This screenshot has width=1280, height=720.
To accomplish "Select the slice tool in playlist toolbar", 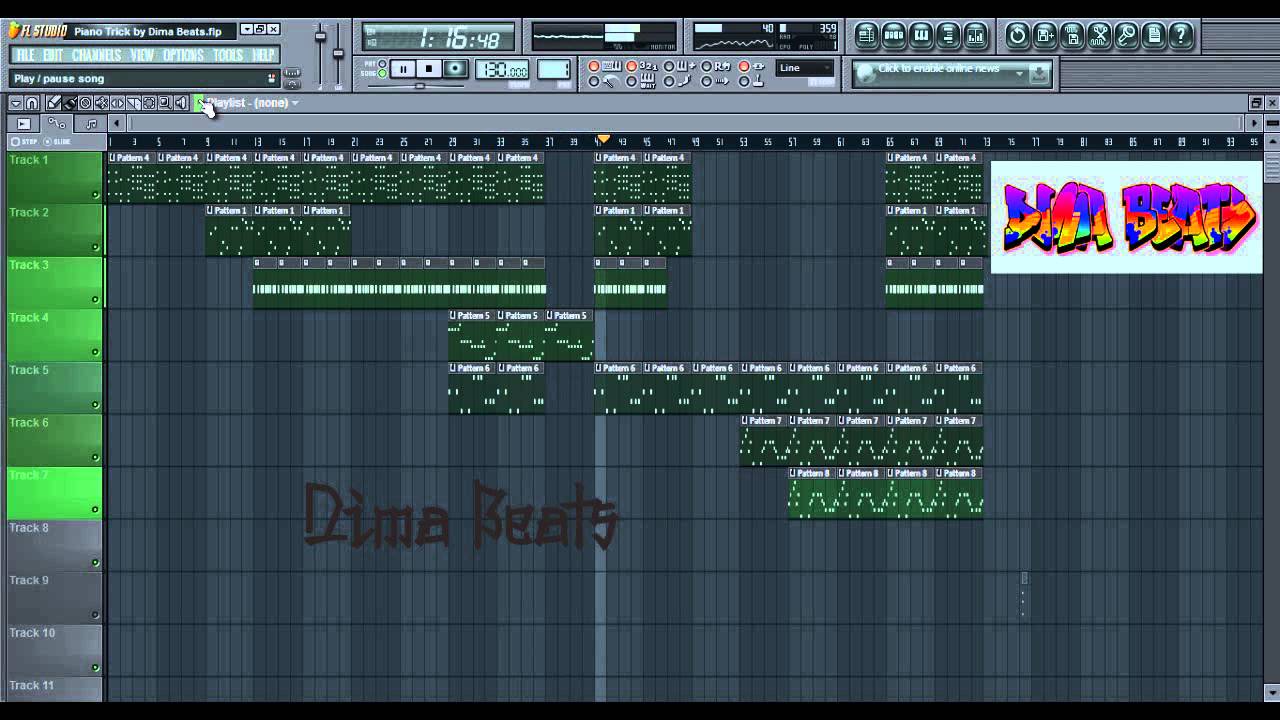I will point(133,103).
